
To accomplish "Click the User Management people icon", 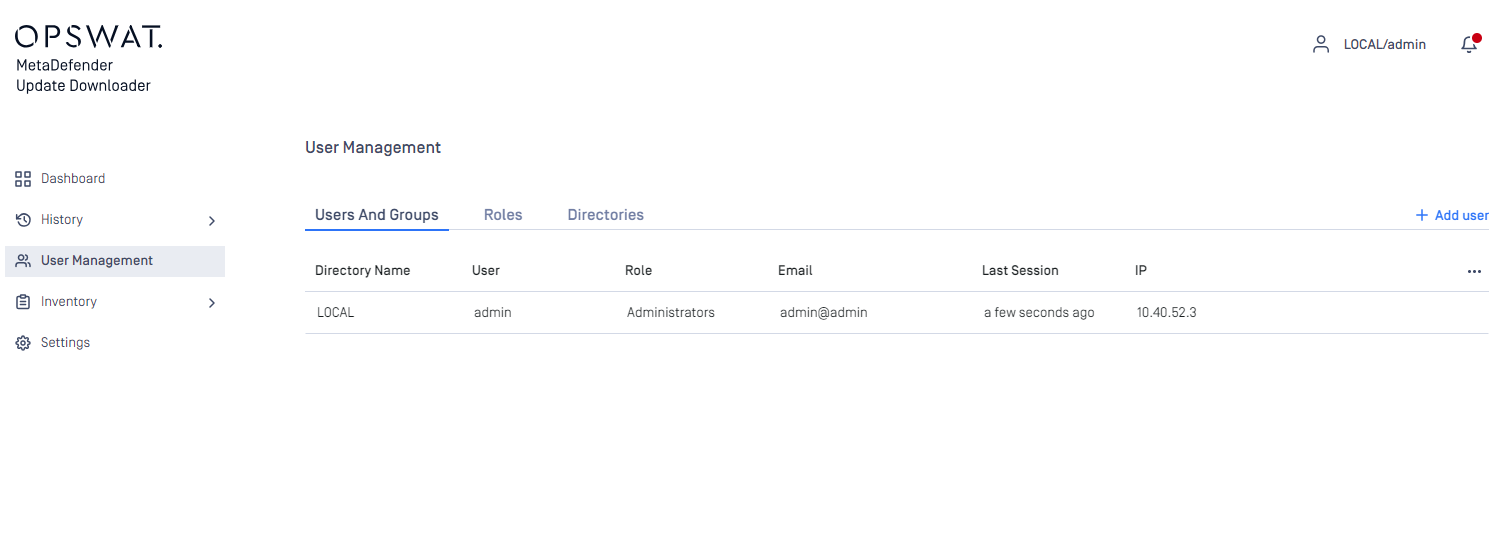I will click(23, 261).
